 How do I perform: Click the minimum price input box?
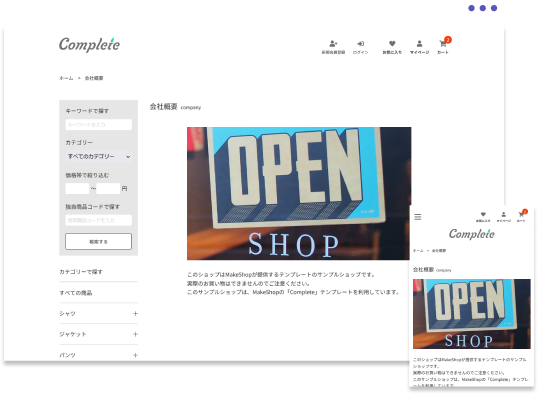coord(77,188)
